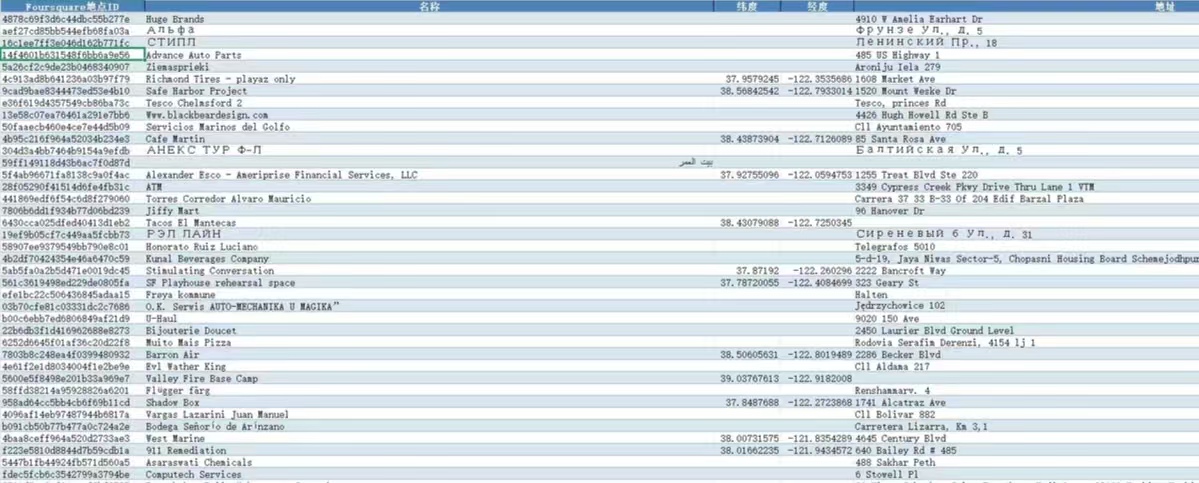1199x483 pixels.
Task: Select the 经度 column header
Action: coord(817,6)
